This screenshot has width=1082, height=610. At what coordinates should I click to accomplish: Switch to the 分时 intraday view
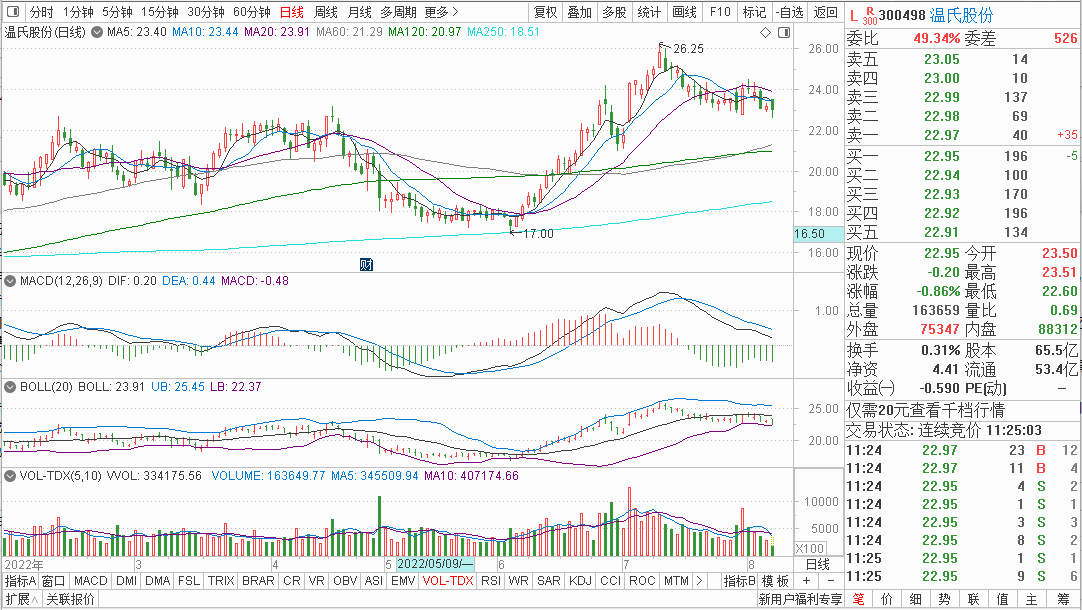(41, 12)
